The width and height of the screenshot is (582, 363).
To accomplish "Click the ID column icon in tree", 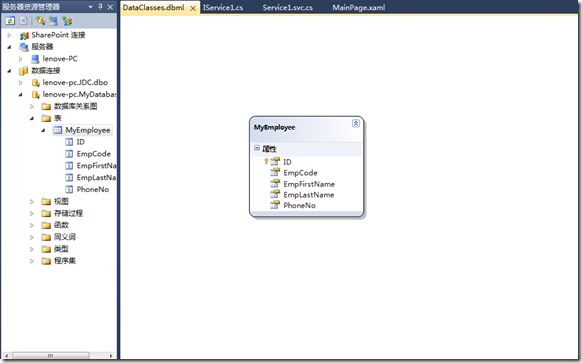I will 69,142.
